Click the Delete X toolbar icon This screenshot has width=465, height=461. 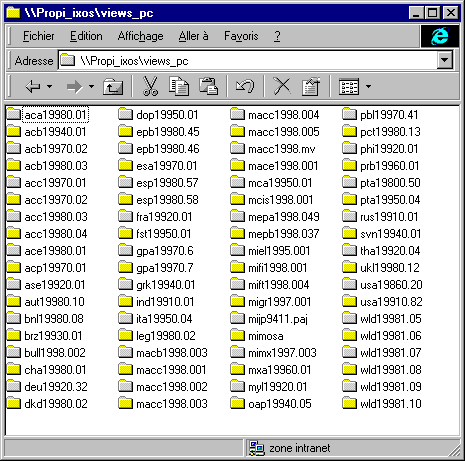point(282,86)
